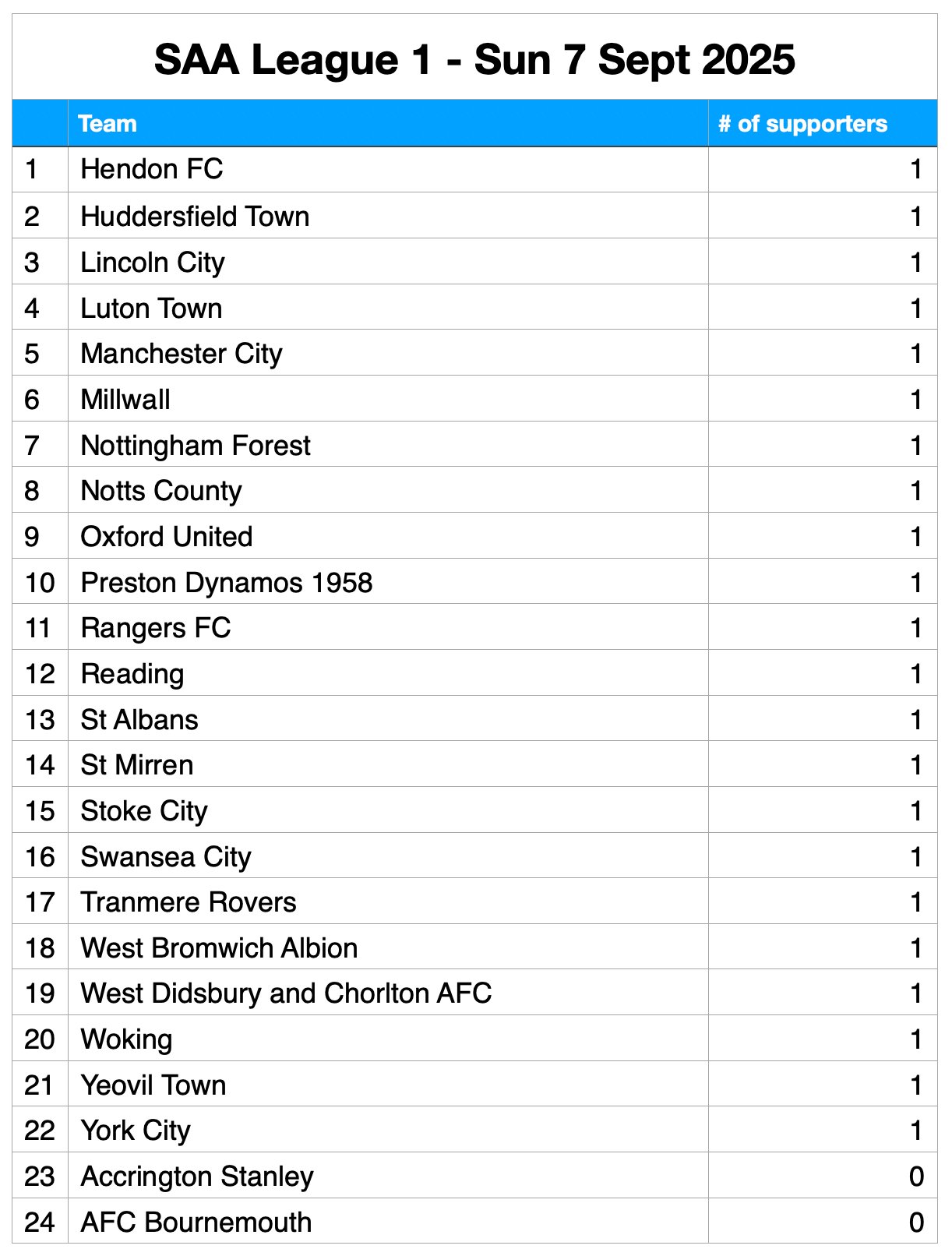Click row number 12 for Reading
The width and height of the screenshot is (952, 1256).
pos(40,674)
